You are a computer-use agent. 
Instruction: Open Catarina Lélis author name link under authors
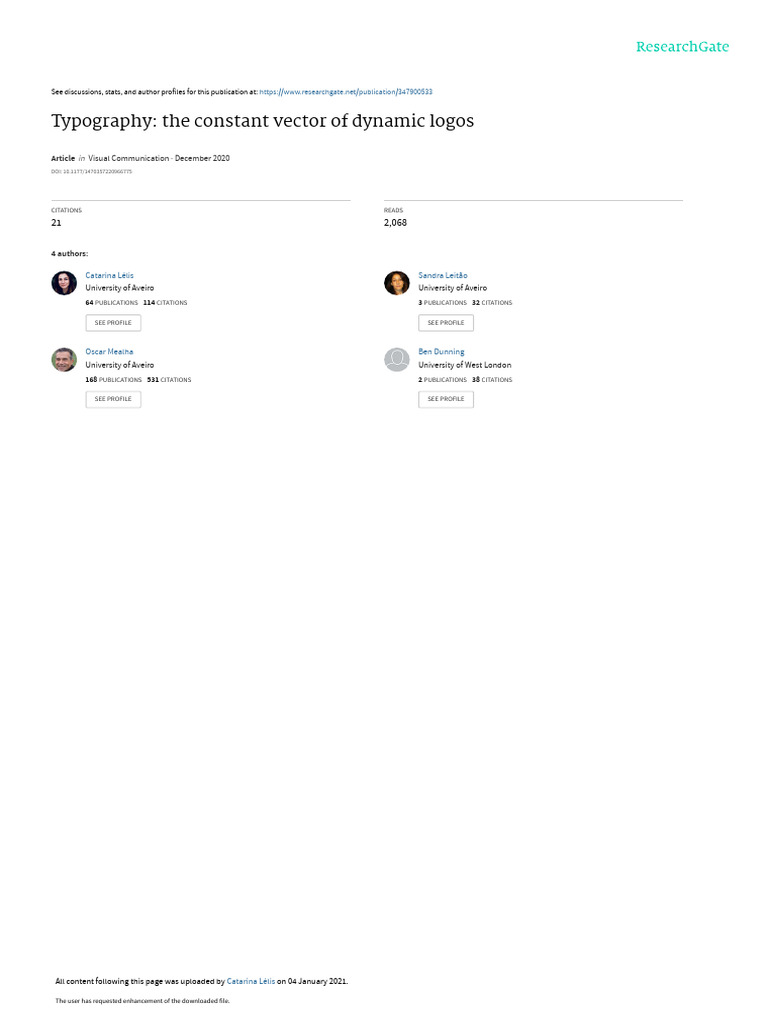click(x=109, y=275)
